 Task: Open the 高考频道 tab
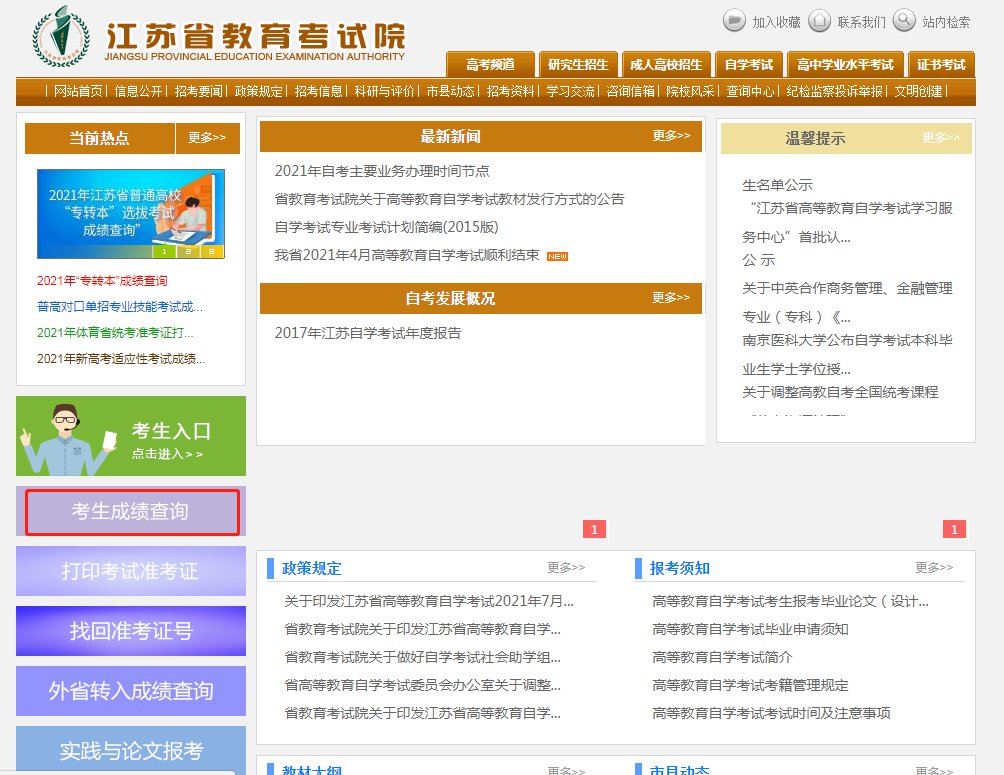490,65
